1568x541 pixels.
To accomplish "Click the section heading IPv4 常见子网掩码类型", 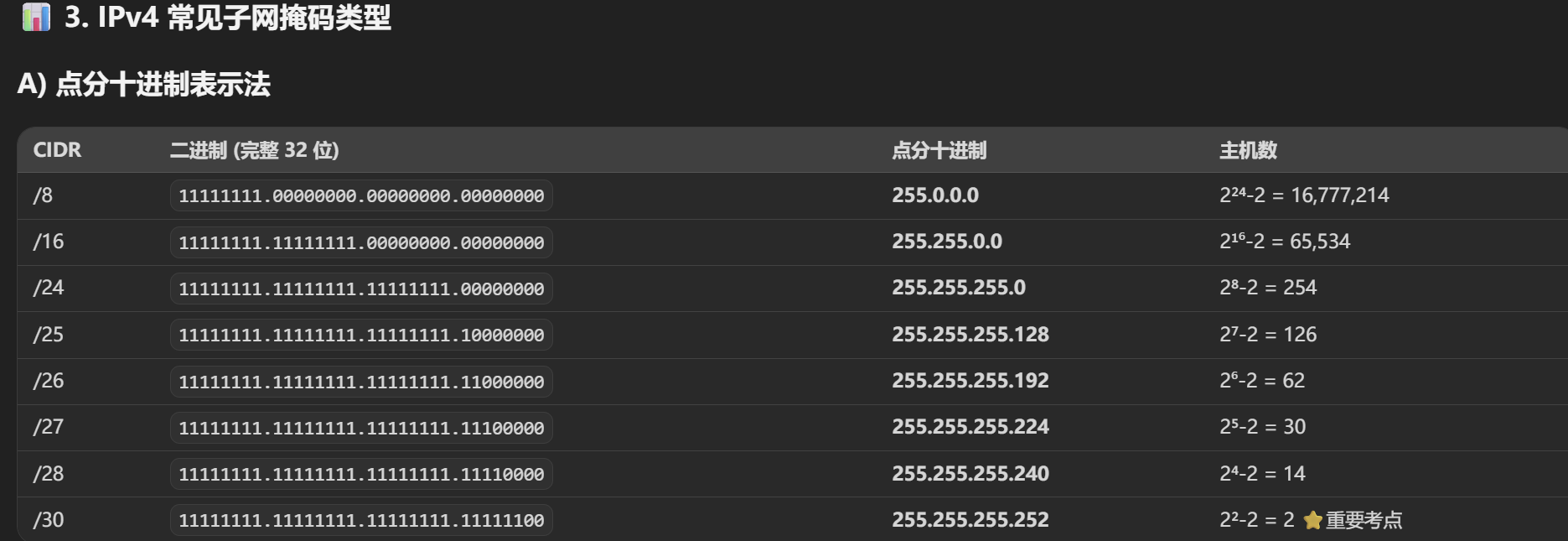I will [x=228, y=18].
